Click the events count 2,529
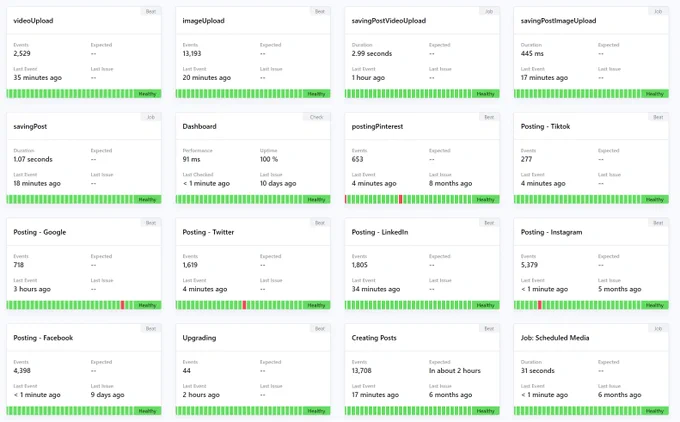This screenshot has height=422, width=680. coord(22,54)
